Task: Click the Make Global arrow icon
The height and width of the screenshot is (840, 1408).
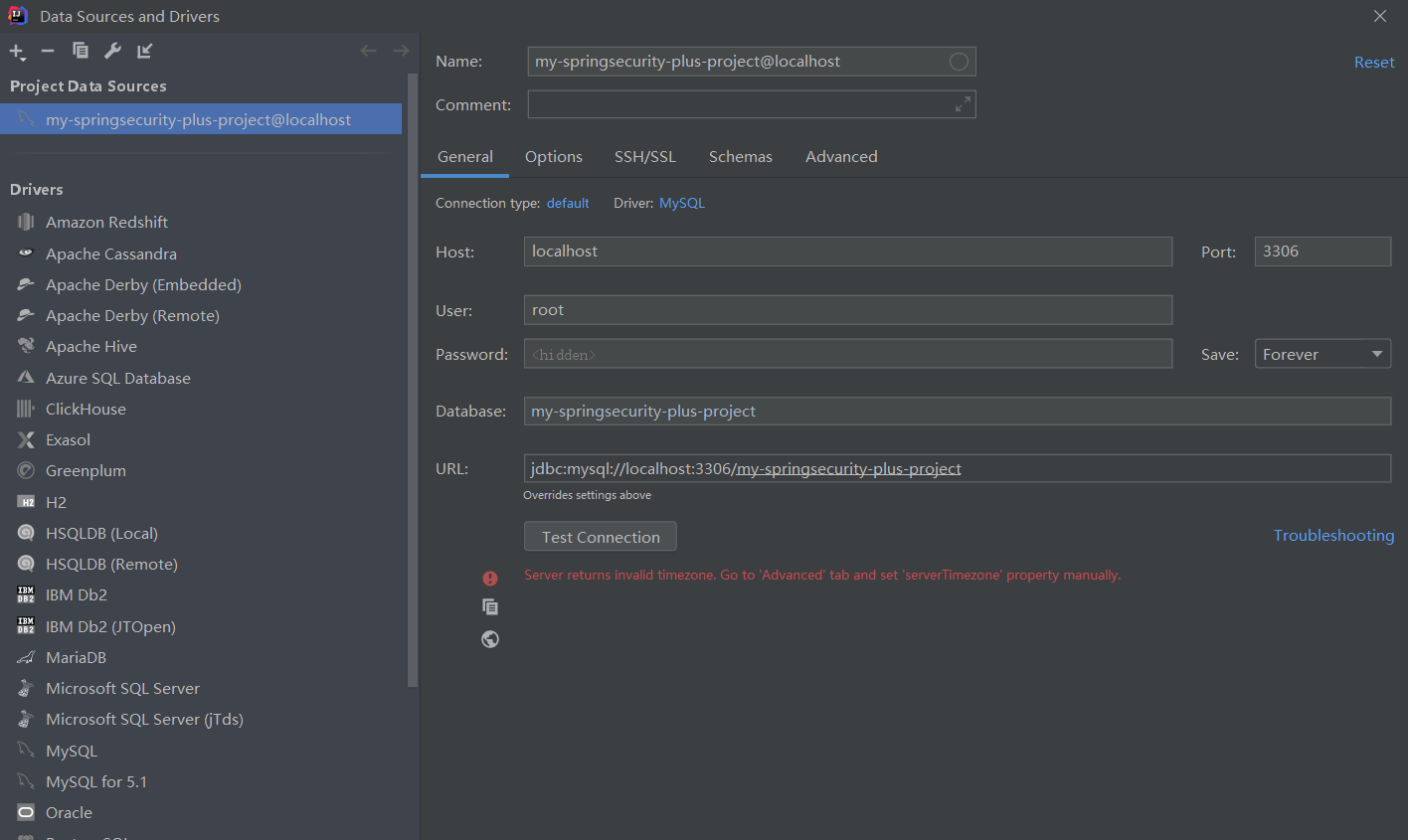Action: point(145,51)
